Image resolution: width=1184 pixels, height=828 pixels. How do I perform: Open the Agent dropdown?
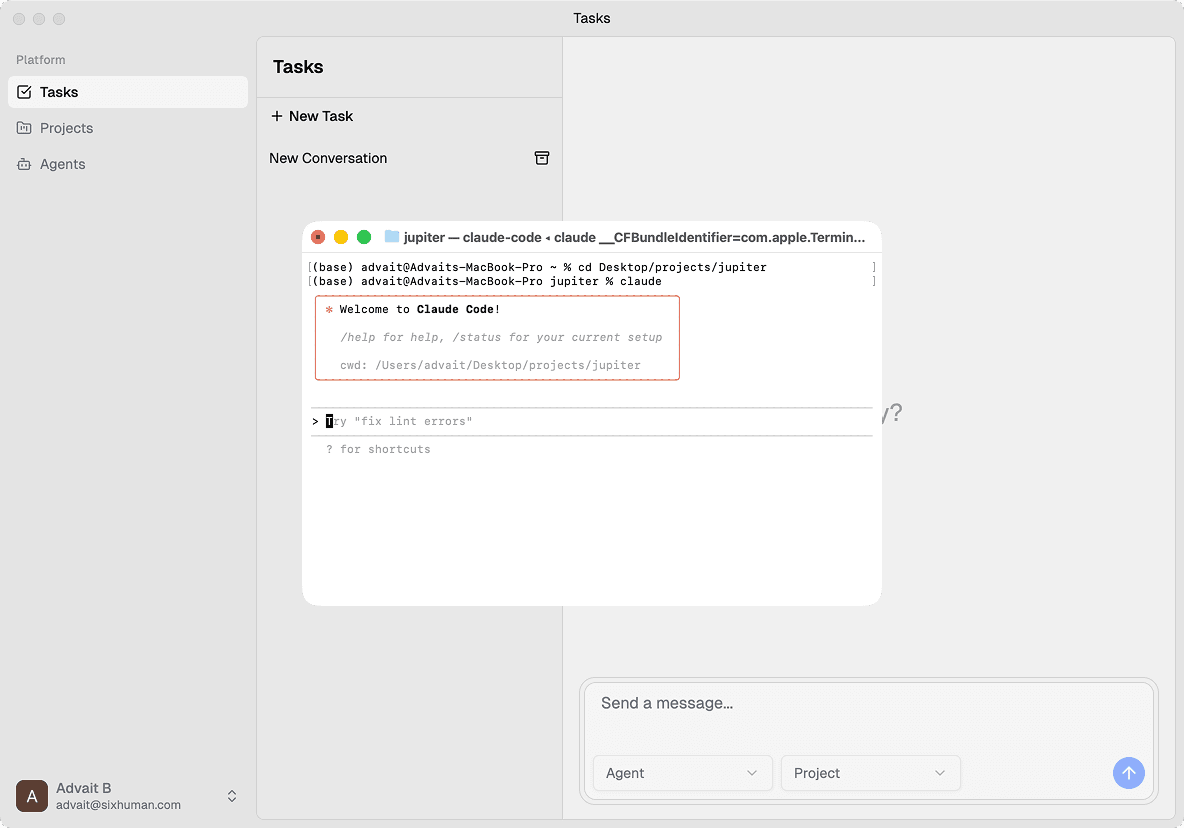click(x=683, y=773)
